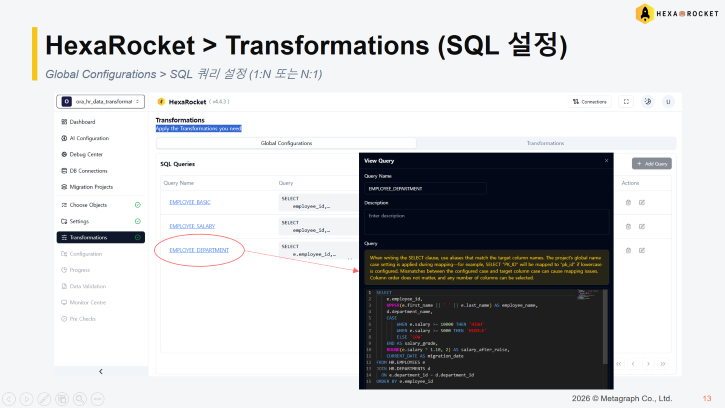Open Migration Projects page
Viewport: 725px width, 408px height.
tap(91, 187)
